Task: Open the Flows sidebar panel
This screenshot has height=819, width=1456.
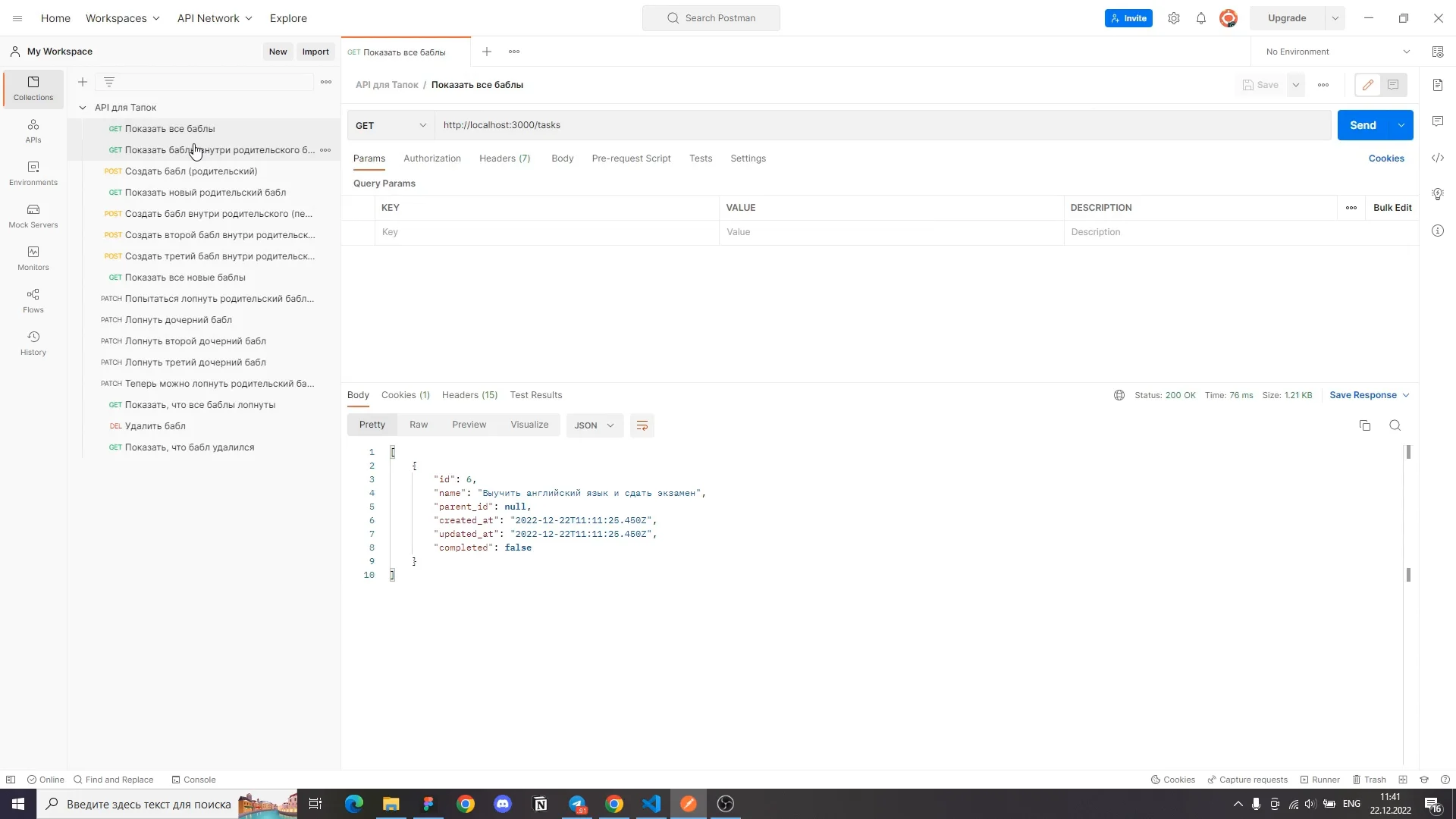Action: [33, 300]
